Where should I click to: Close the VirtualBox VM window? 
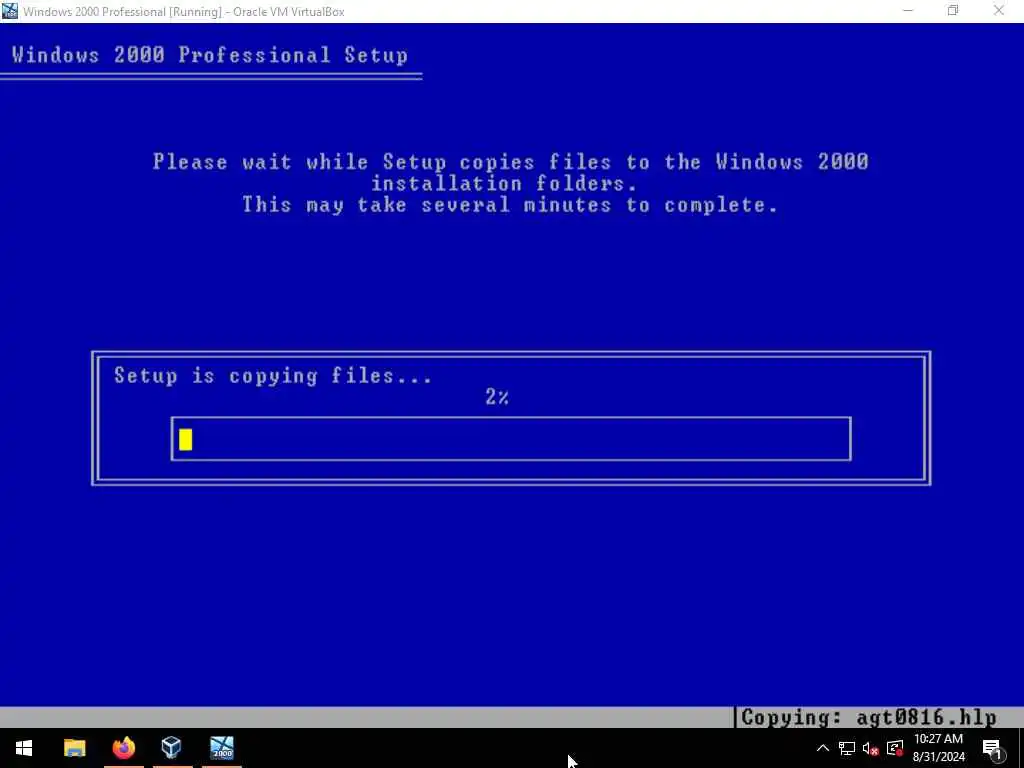[x=999, y=11]
